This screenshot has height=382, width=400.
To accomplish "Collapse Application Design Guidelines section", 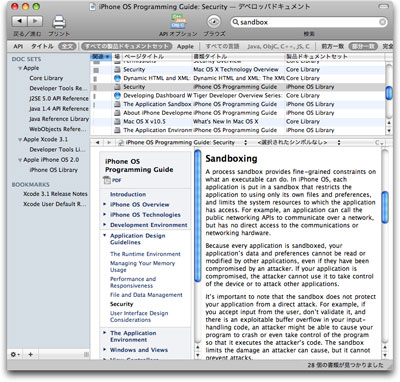I will click(x=105, y=235).
